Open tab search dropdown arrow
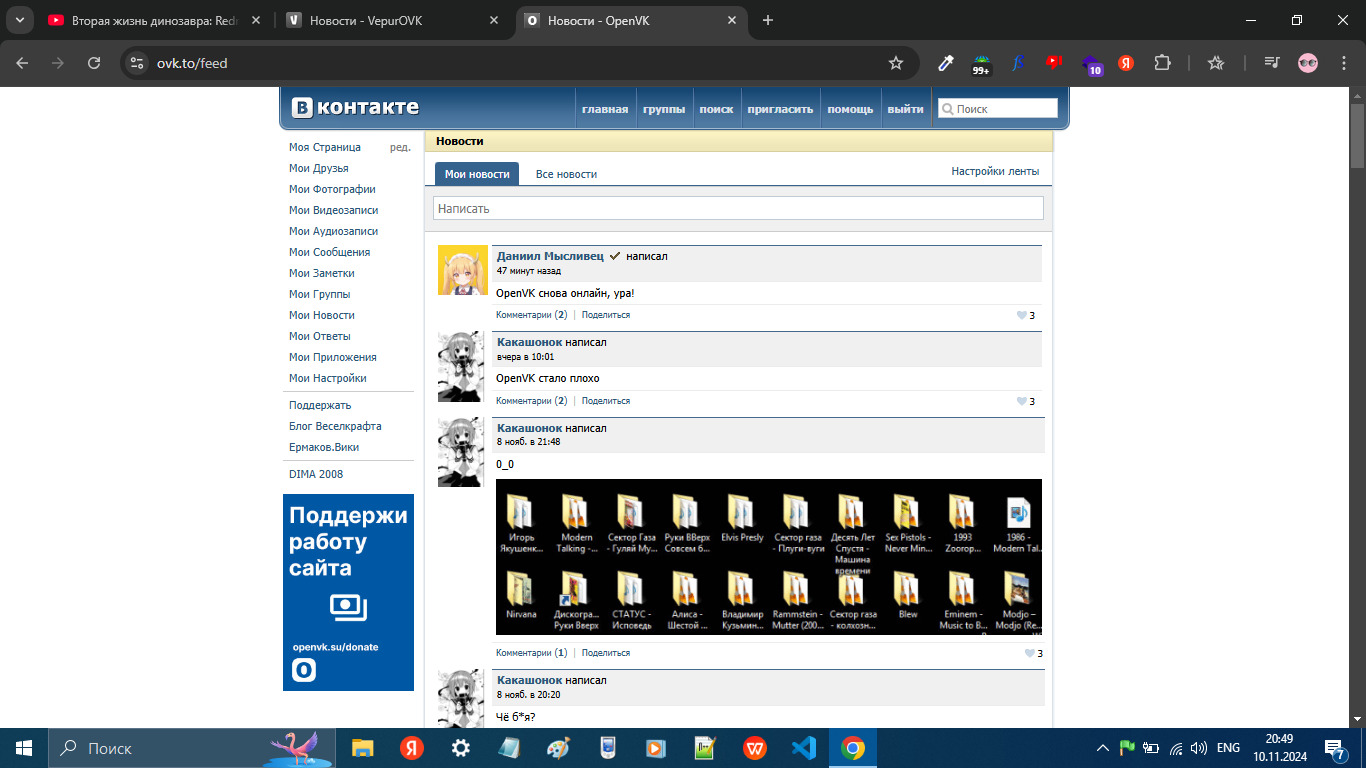The width and height of the screenshot is (1366, 768). tap(19, 20)
